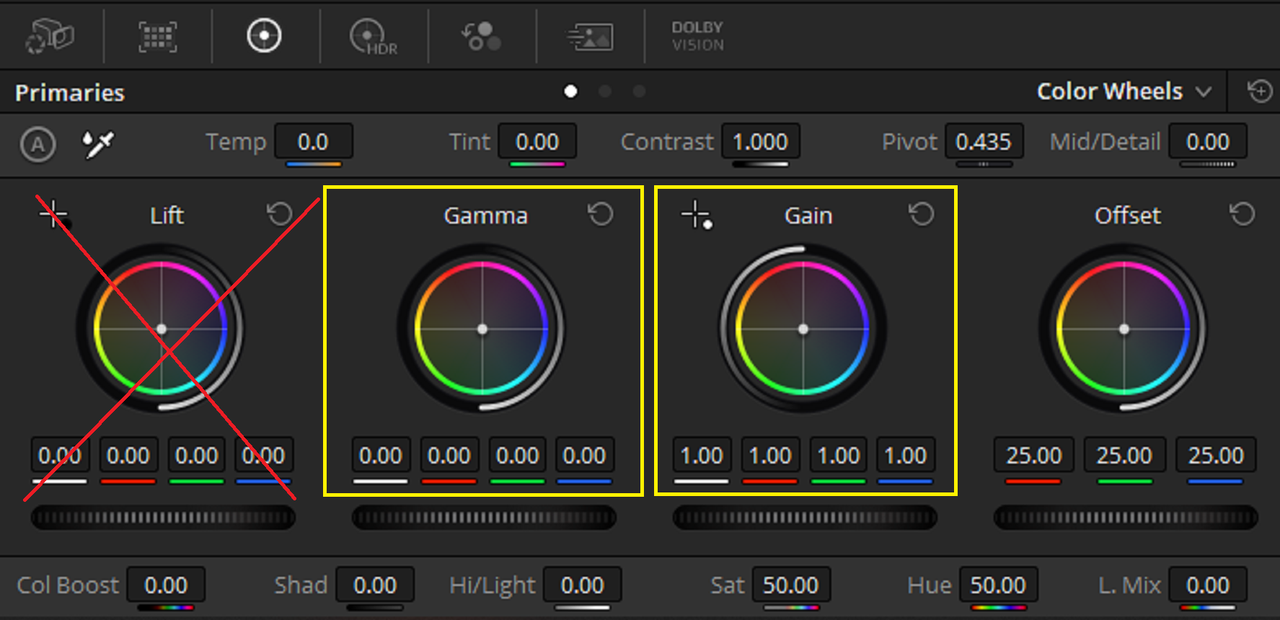Pick white point with Gain crosshair
Screen dimensions: 1280x620
coord(696,215)
